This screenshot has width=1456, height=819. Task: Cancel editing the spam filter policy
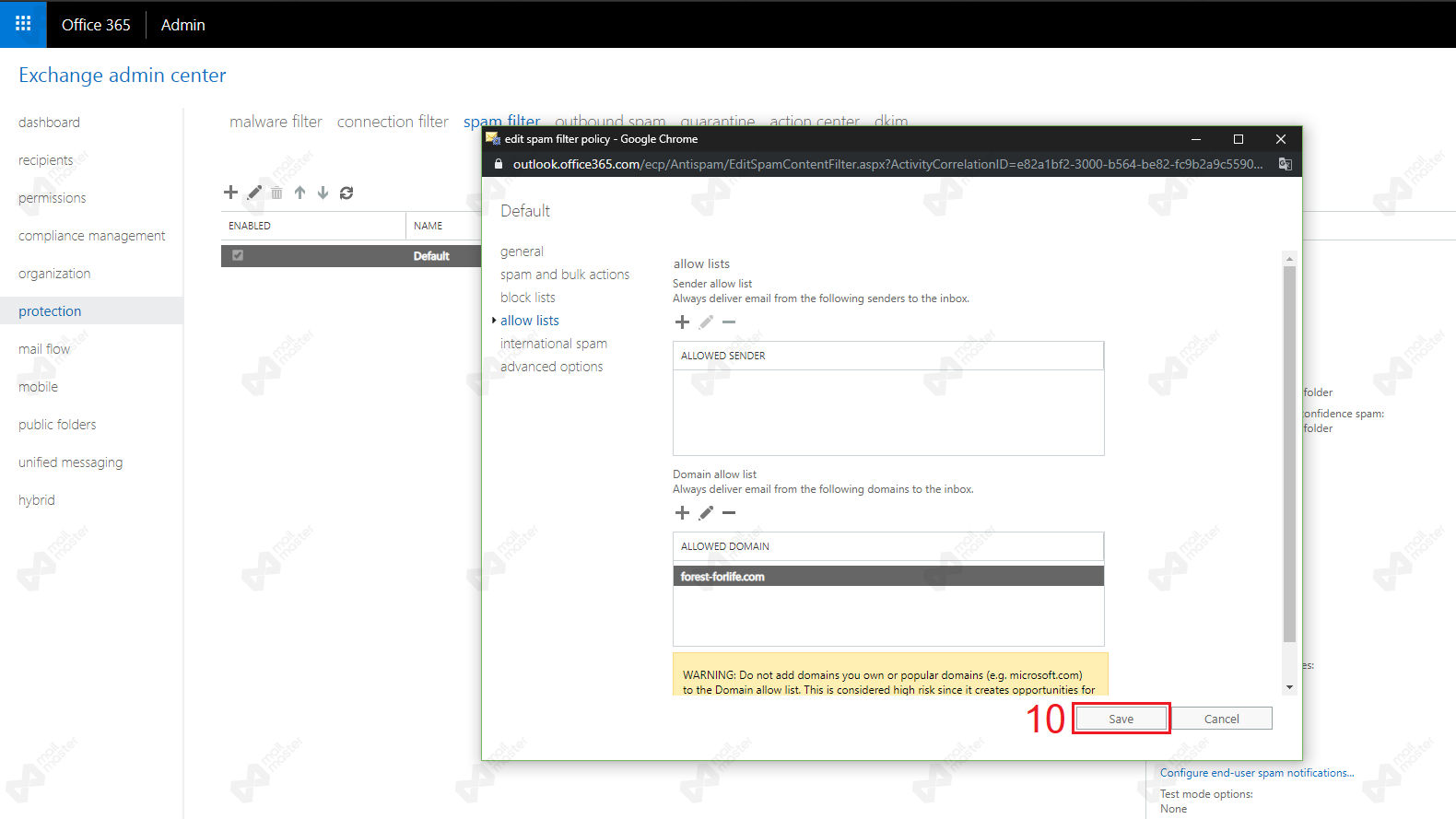(1221, 719)
